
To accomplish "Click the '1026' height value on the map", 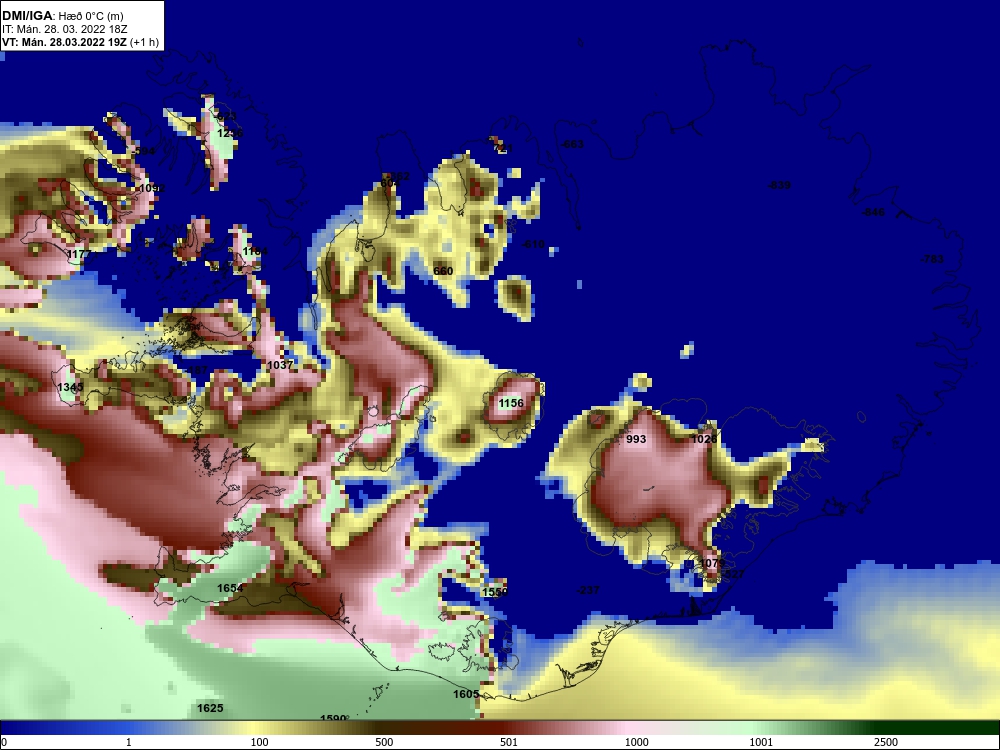I will [704, 439].
